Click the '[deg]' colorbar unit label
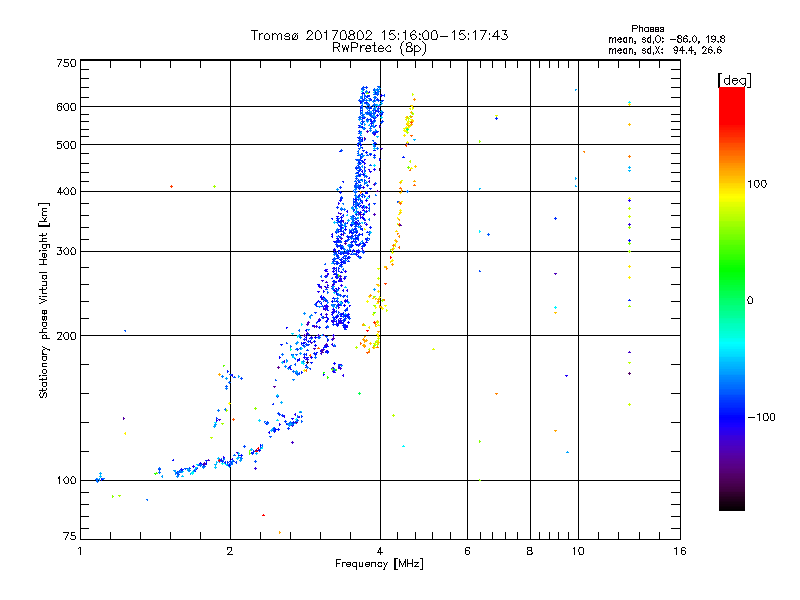800x600 pixels. (x=734, y=80)
